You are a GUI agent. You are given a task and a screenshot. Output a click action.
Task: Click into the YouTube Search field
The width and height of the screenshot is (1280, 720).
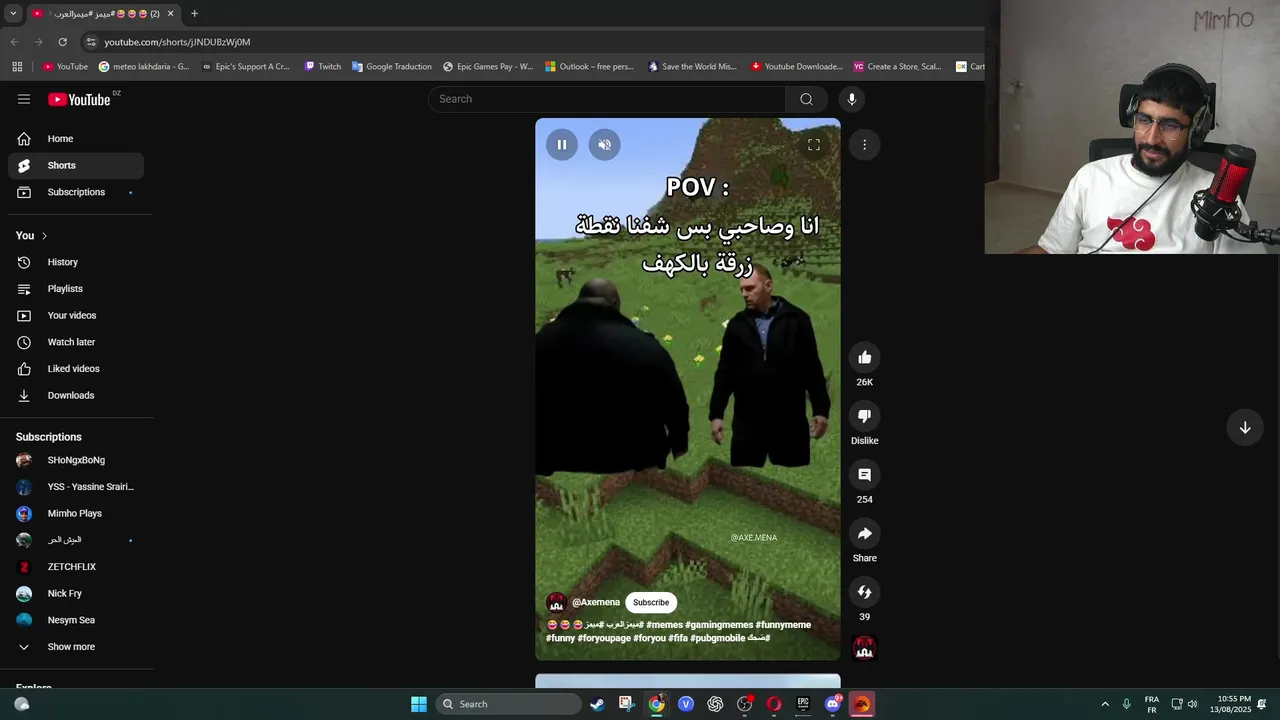point(607,99)
